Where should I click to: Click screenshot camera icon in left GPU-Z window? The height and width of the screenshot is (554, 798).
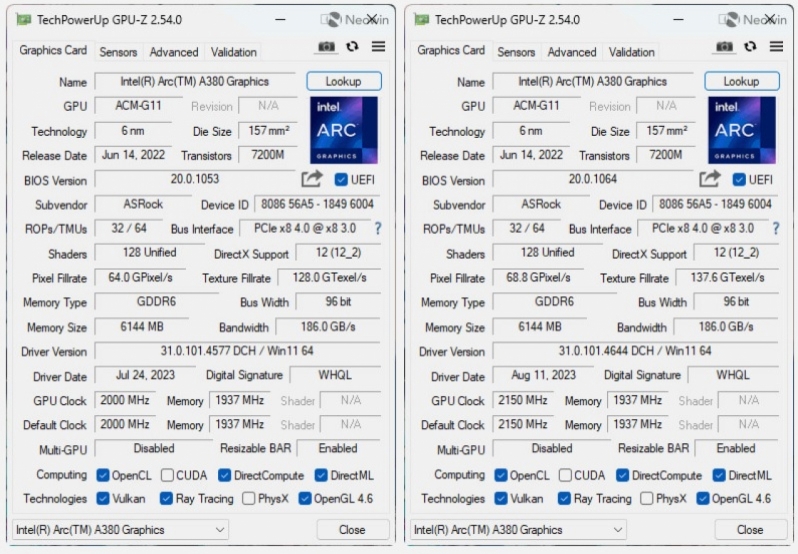click(x=326, y=47)
